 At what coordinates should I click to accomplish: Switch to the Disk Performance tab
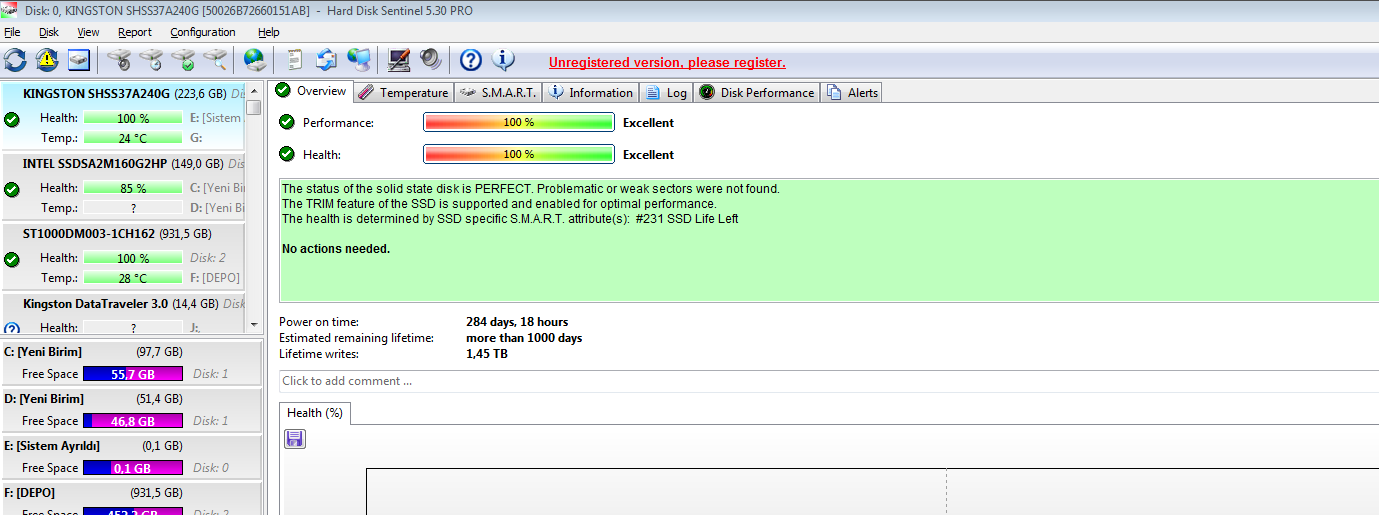pyautogui.click(x=757, y=92)
